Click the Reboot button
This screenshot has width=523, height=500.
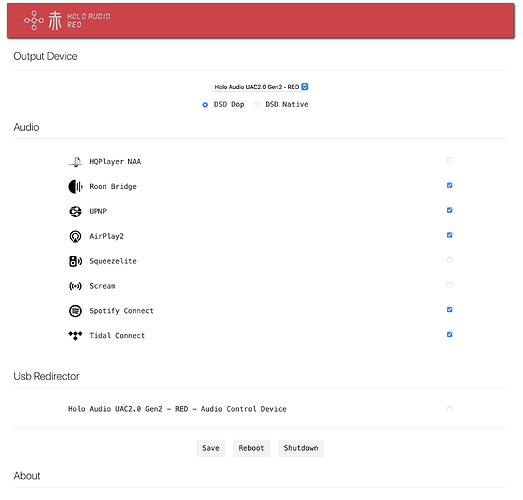(x=251, y=448)
